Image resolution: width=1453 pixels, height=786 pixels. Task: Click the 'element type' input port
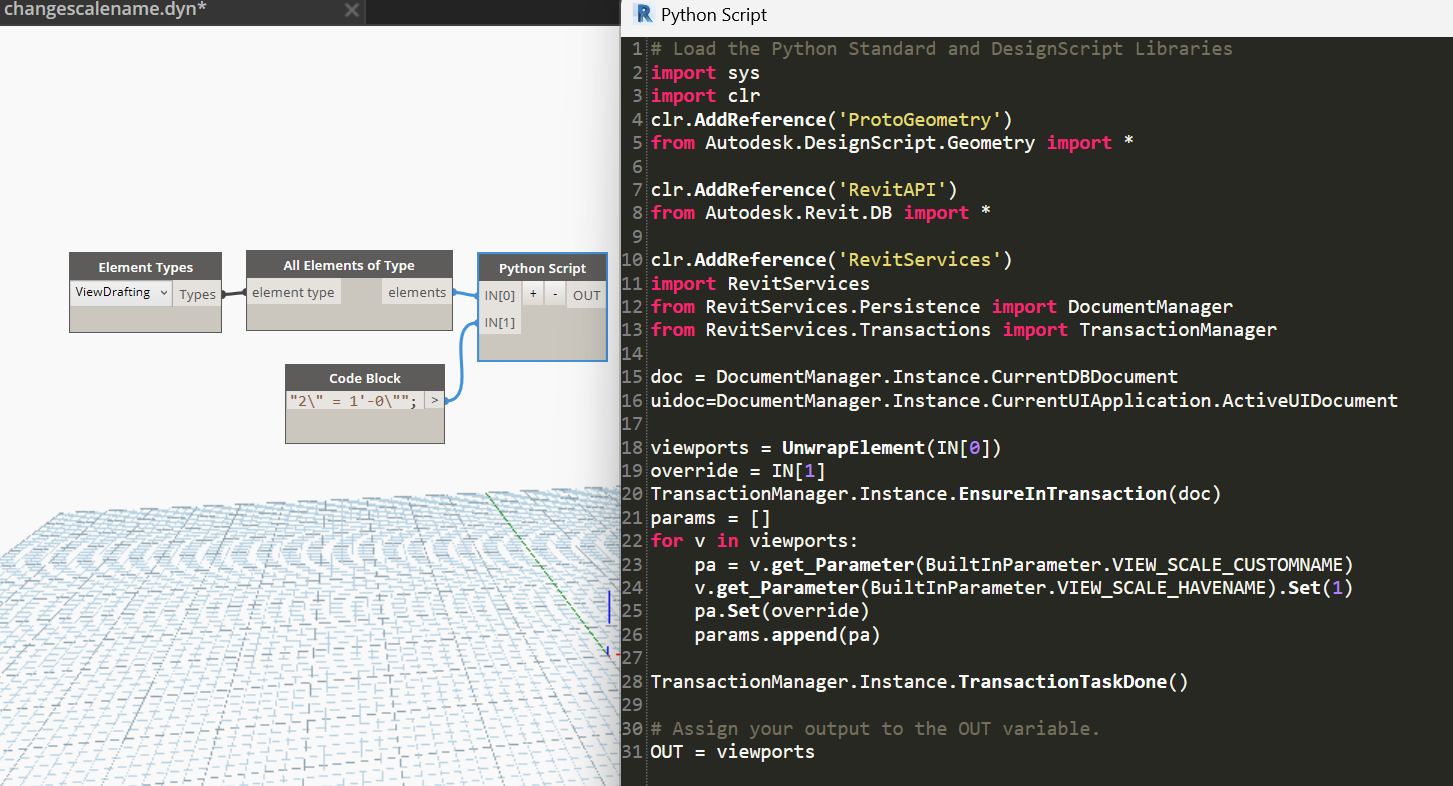(x=293, y=292)
